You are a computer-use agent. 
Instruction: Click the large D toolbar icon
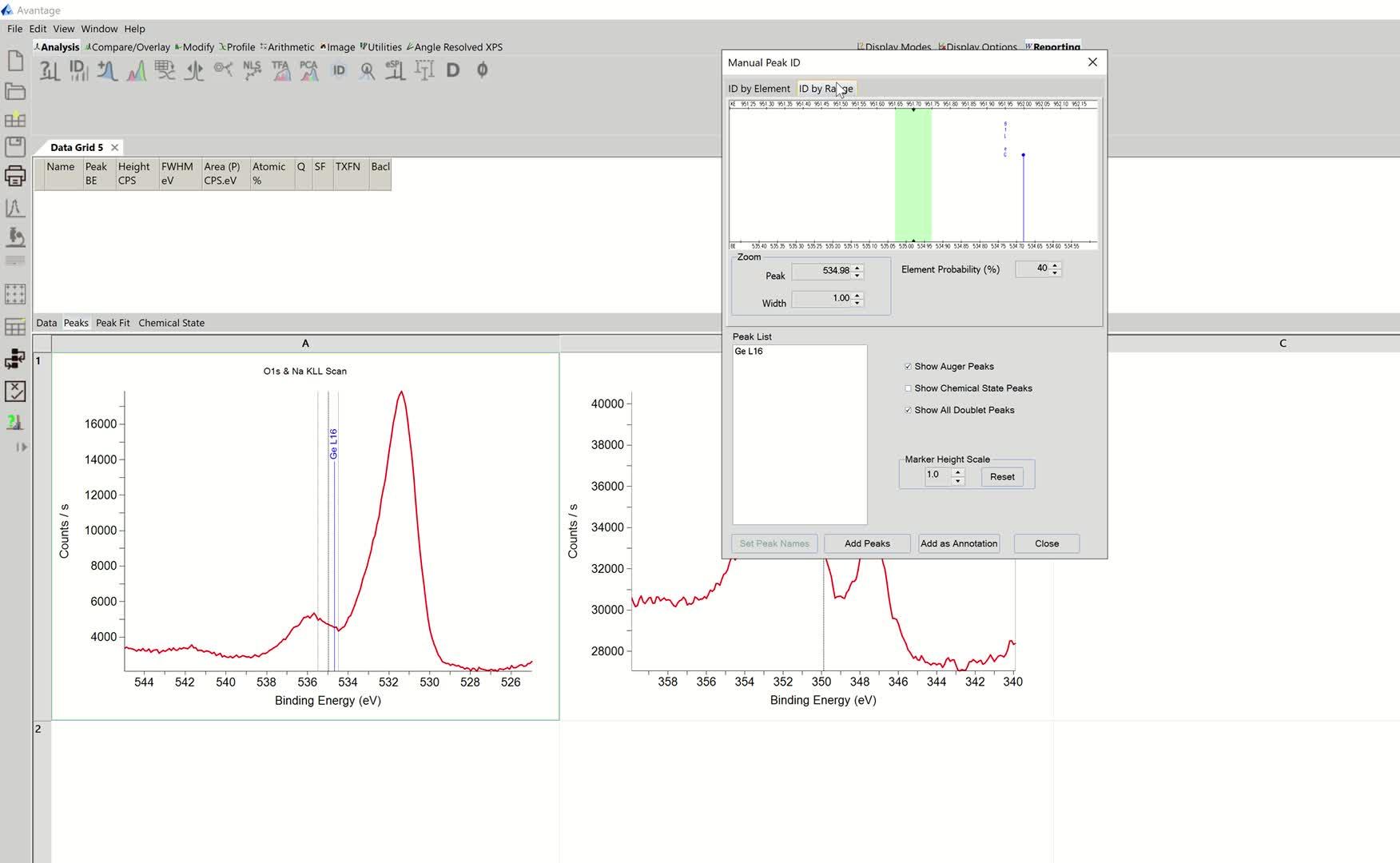[453, 70]
